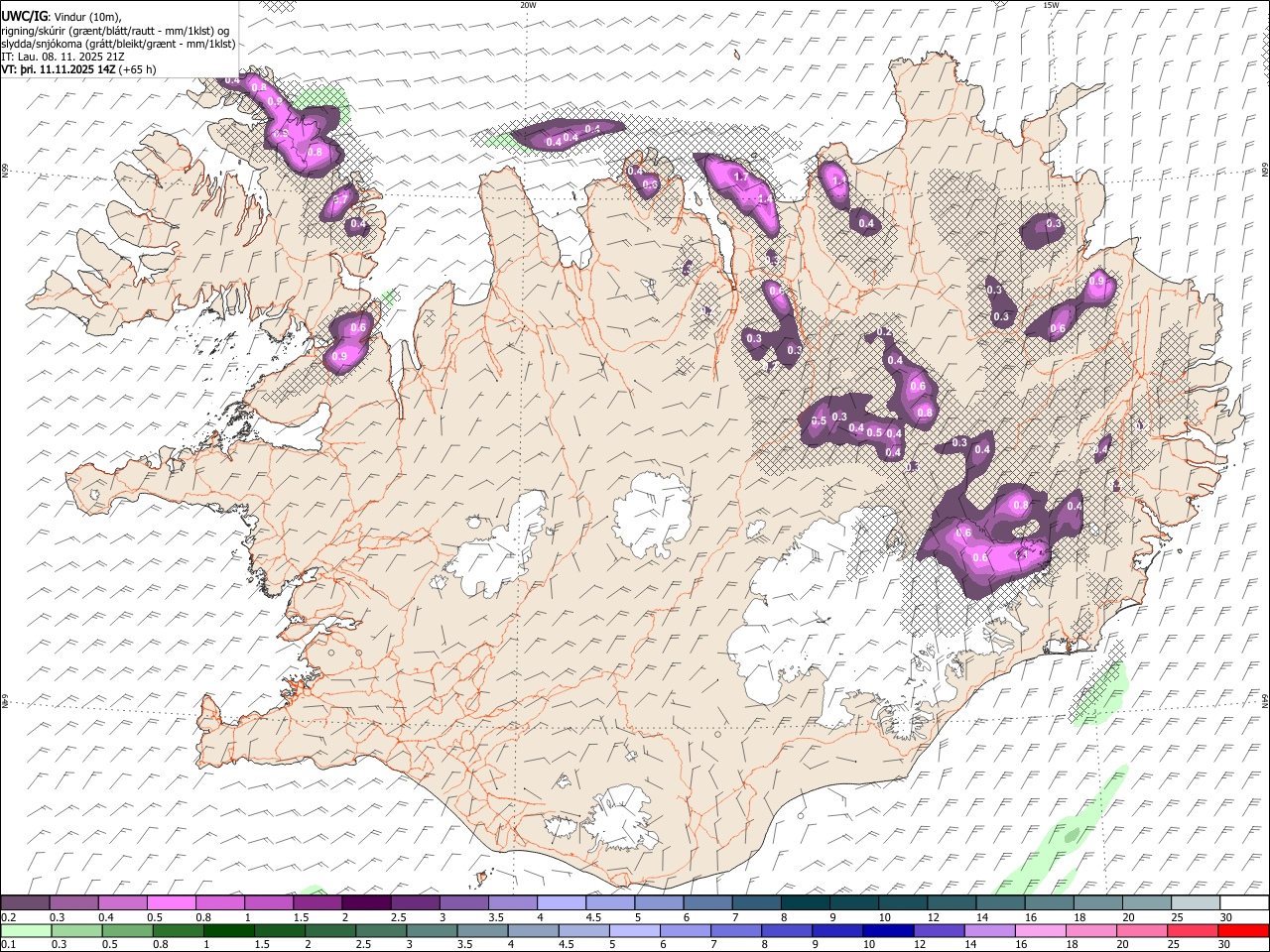Click the 'IT: Lau. 08. 11. 2025 21Z' line
The height and width of the screenshot is (952, 1270).
63,57
